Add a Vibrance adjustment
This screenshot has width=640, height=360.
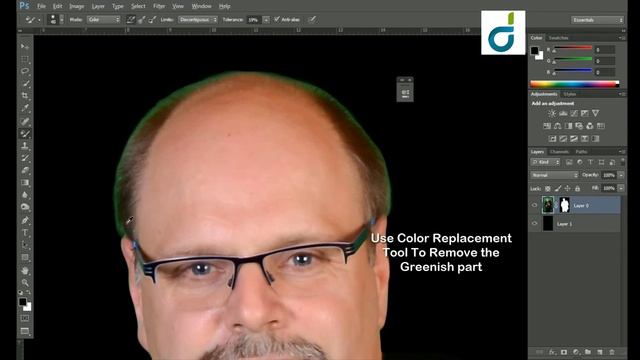point(596,113)
